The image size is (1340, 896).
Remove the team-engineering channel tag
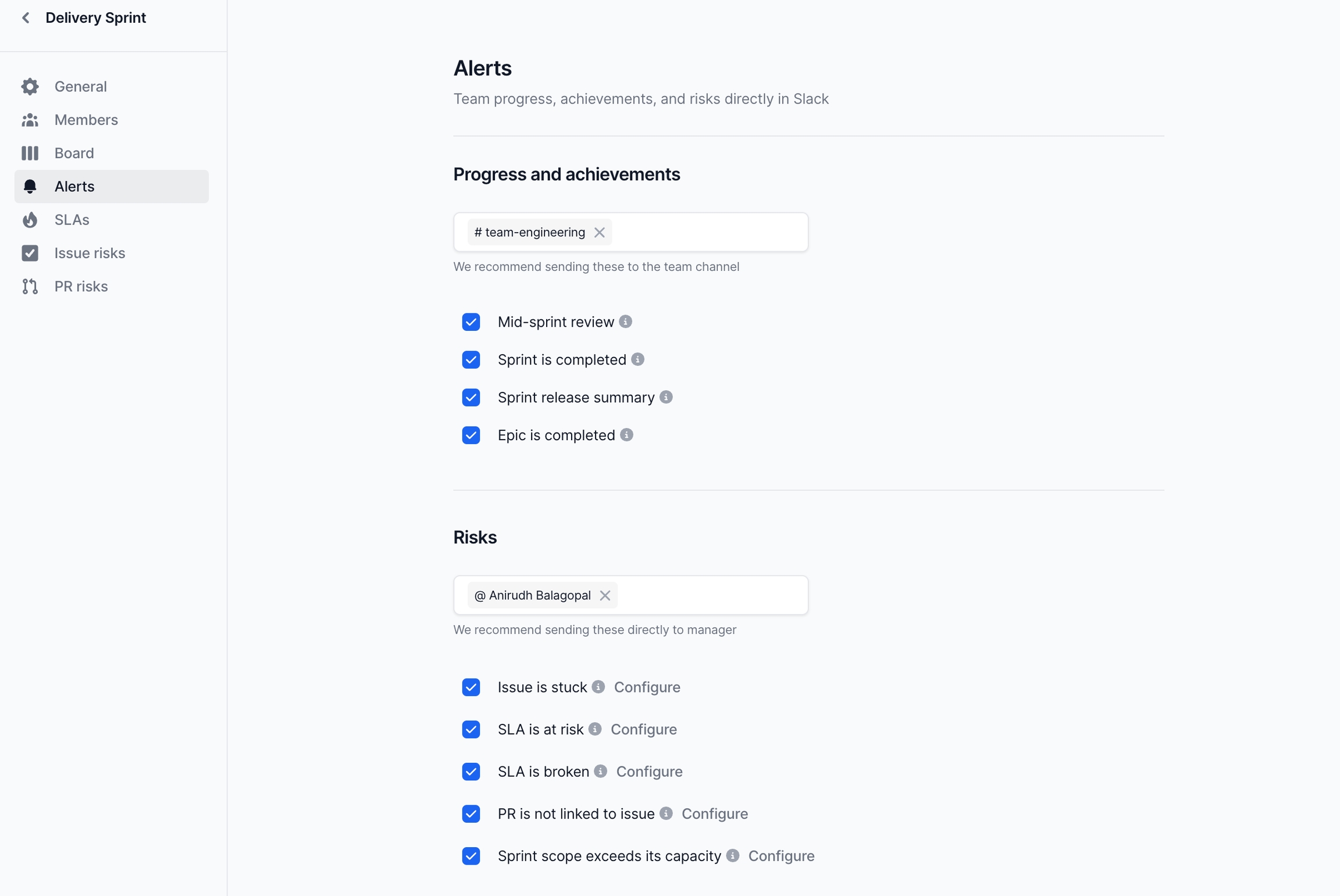click(x=599, y=233)
